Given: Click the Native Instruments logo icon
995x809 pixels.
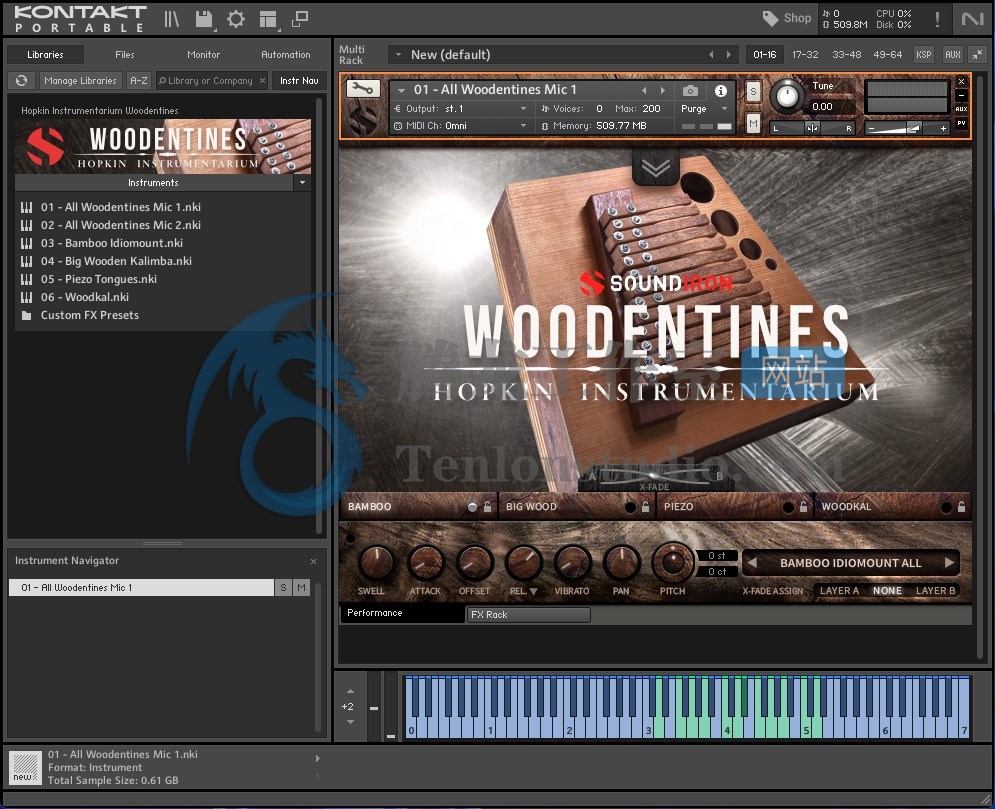Looking at the screenshot, I should point(972,19).
